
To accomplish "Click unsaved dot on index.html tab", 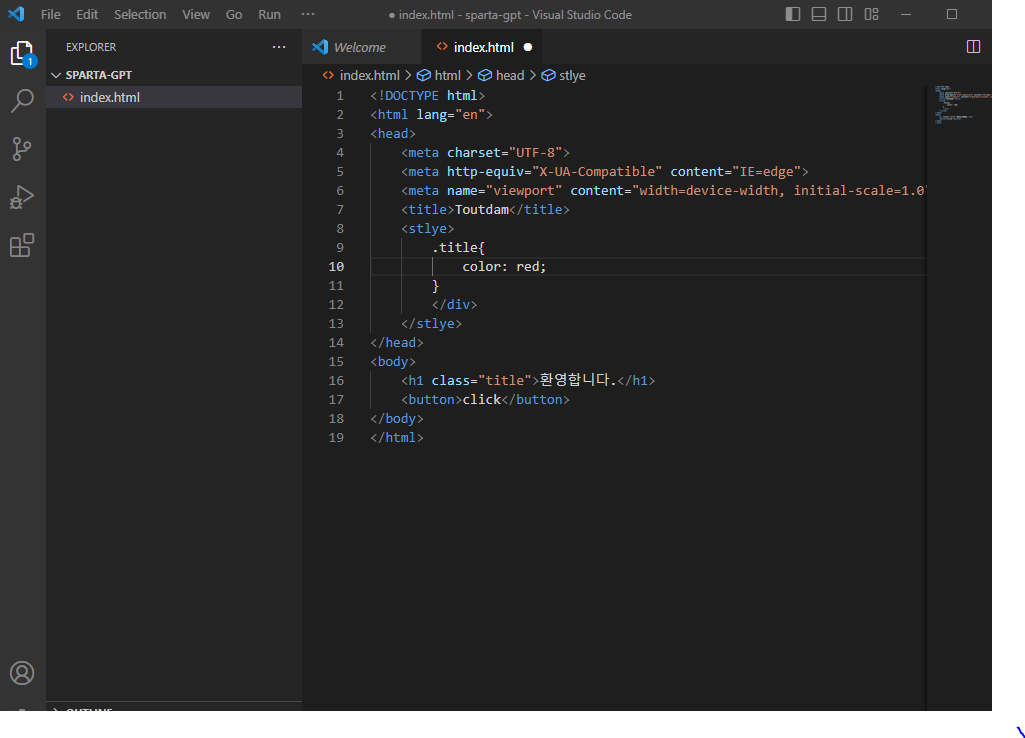I will point(528,47).
